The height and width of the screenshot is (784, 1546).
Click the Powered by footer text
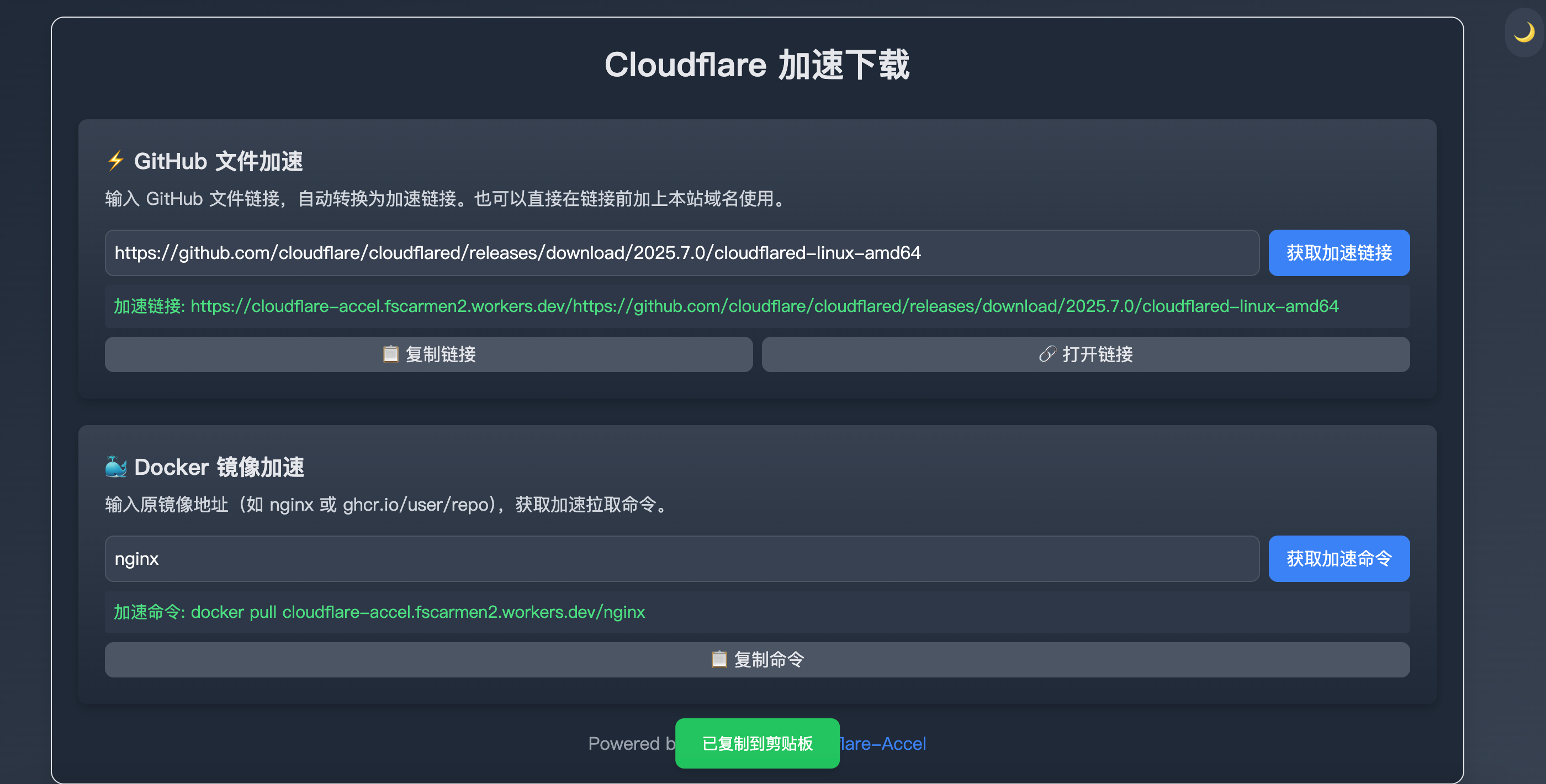[x=631, y=743]
